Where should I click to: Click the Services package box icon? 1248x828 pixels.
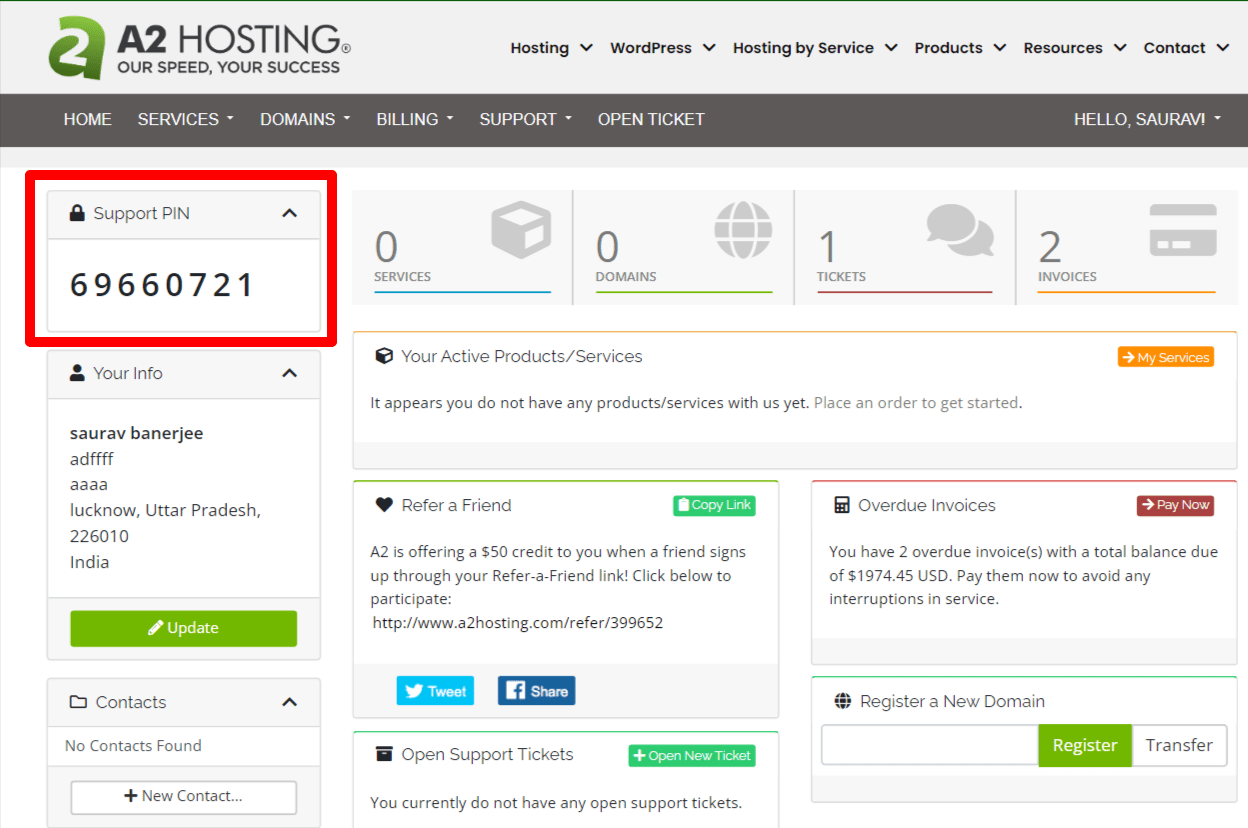click(x=519, y=230)
